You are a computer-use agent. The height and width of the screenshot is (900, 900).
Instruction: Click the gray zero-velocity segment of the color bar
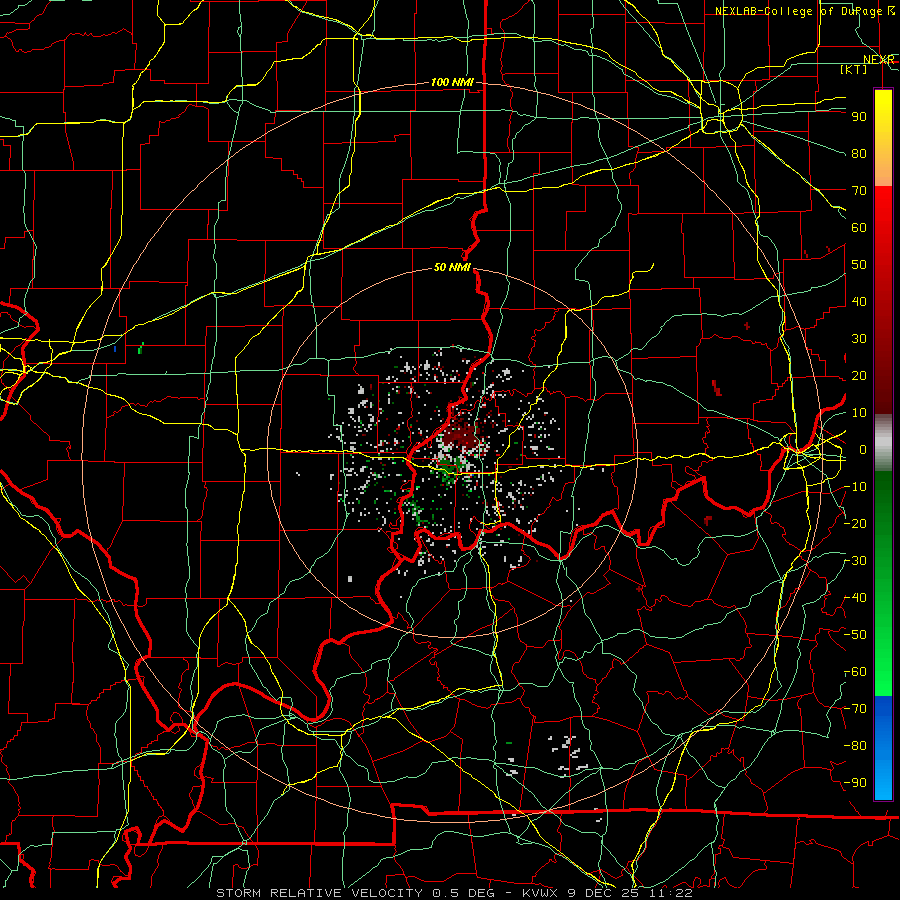[x=883, y=443]
